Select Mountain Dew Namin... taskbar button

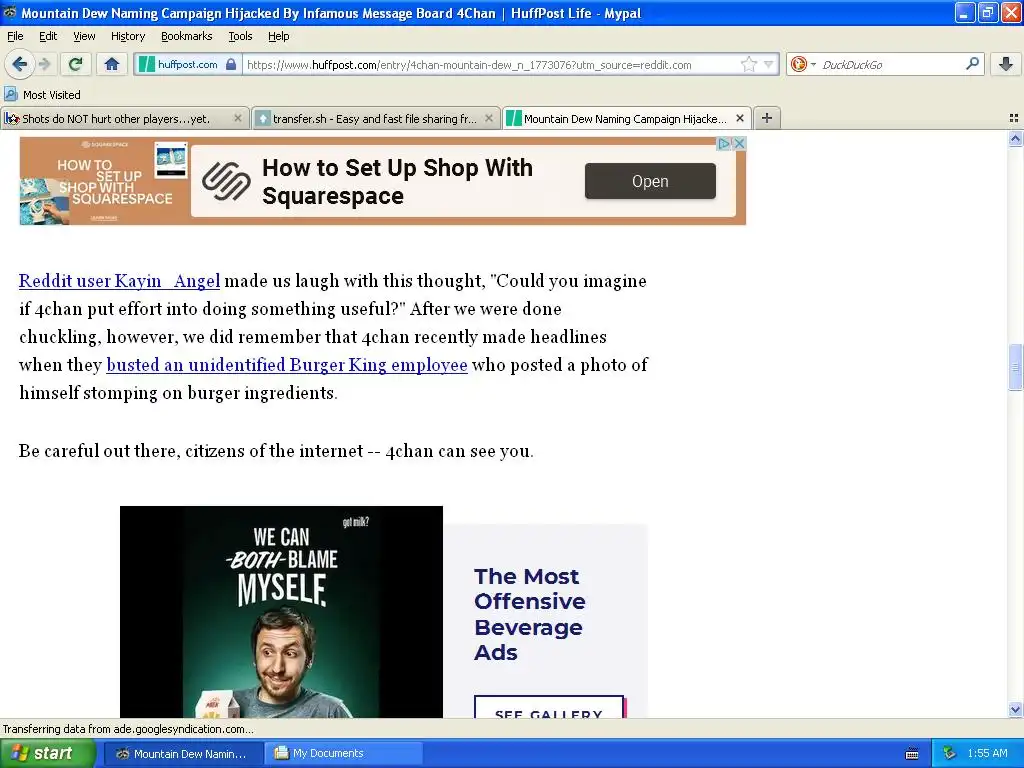pyautogui.click(x=184, y=754)
